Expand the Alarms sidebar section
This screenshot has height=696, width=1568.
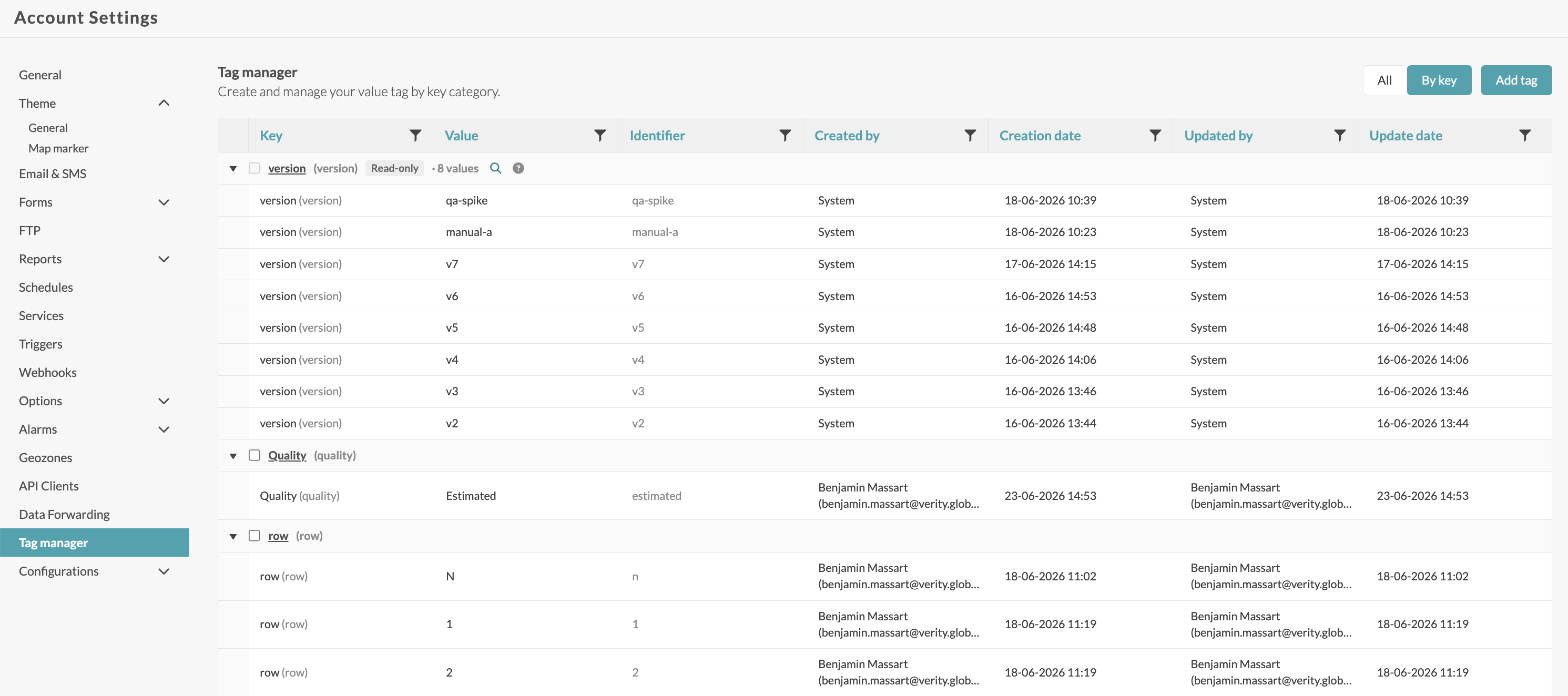click(x=164, y=429)
